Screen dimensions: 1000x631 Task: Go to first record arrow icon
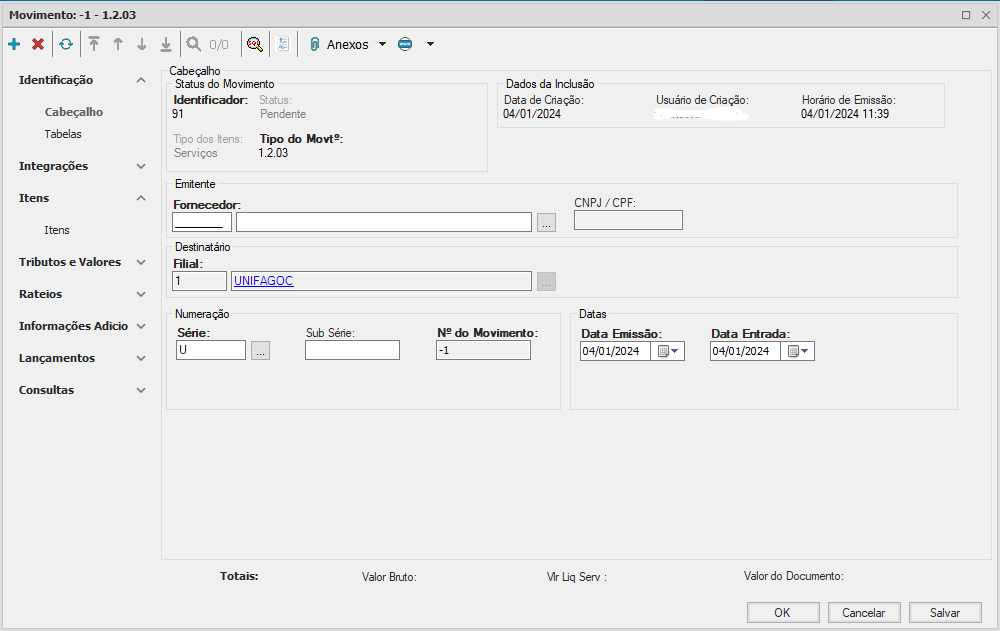click(x=95, y=44)
